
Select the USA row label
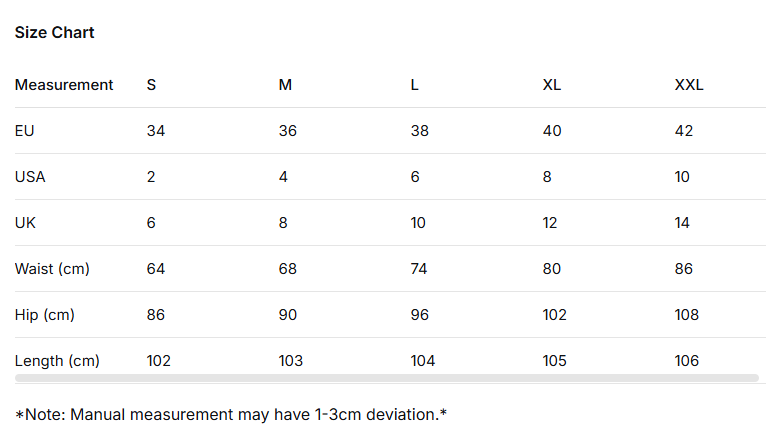tap(30, 177)
